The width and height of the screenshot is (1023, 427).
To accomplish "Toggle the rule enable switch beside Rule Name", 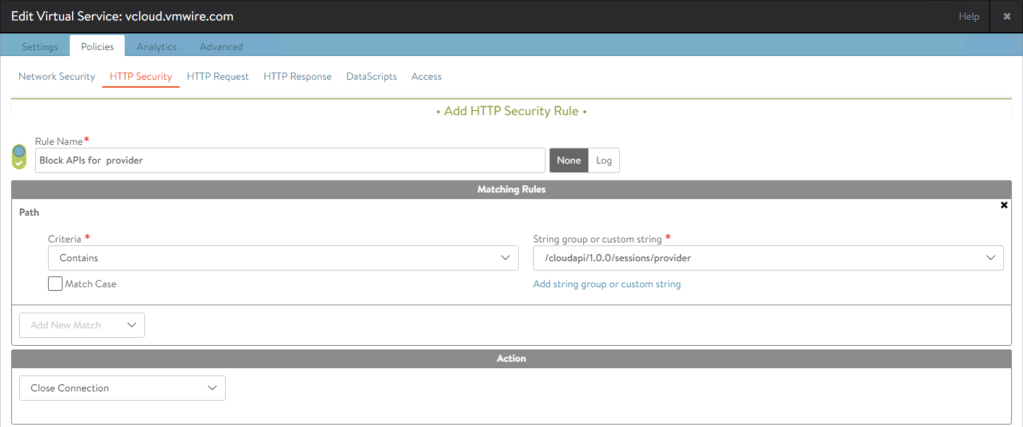I will point(19,157).
